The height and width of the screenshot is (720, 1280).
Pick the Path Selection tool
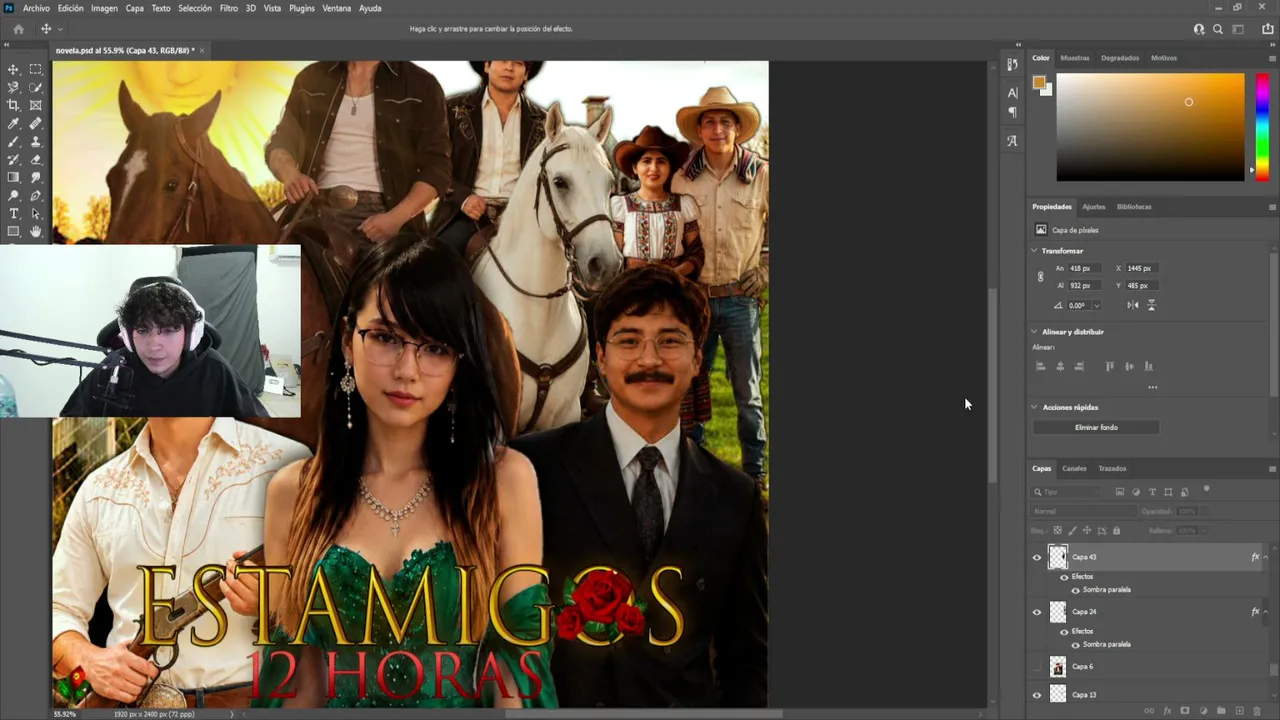[36, 213]
